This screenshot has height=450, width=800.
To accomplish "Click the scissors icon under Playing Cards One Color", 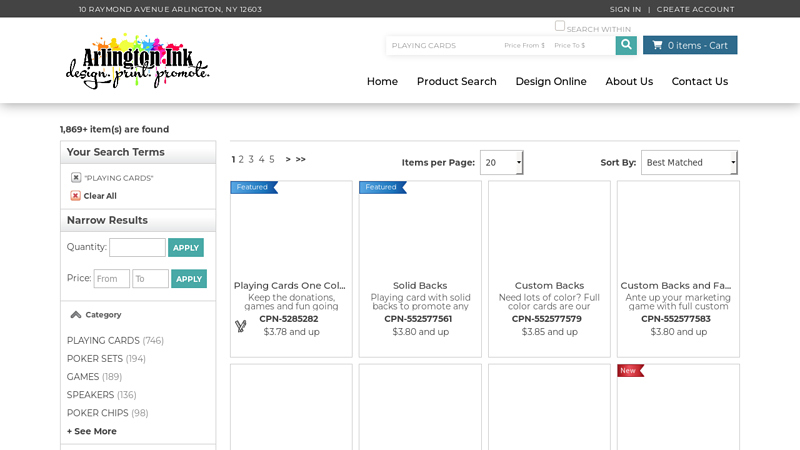I will click(241, 326).
